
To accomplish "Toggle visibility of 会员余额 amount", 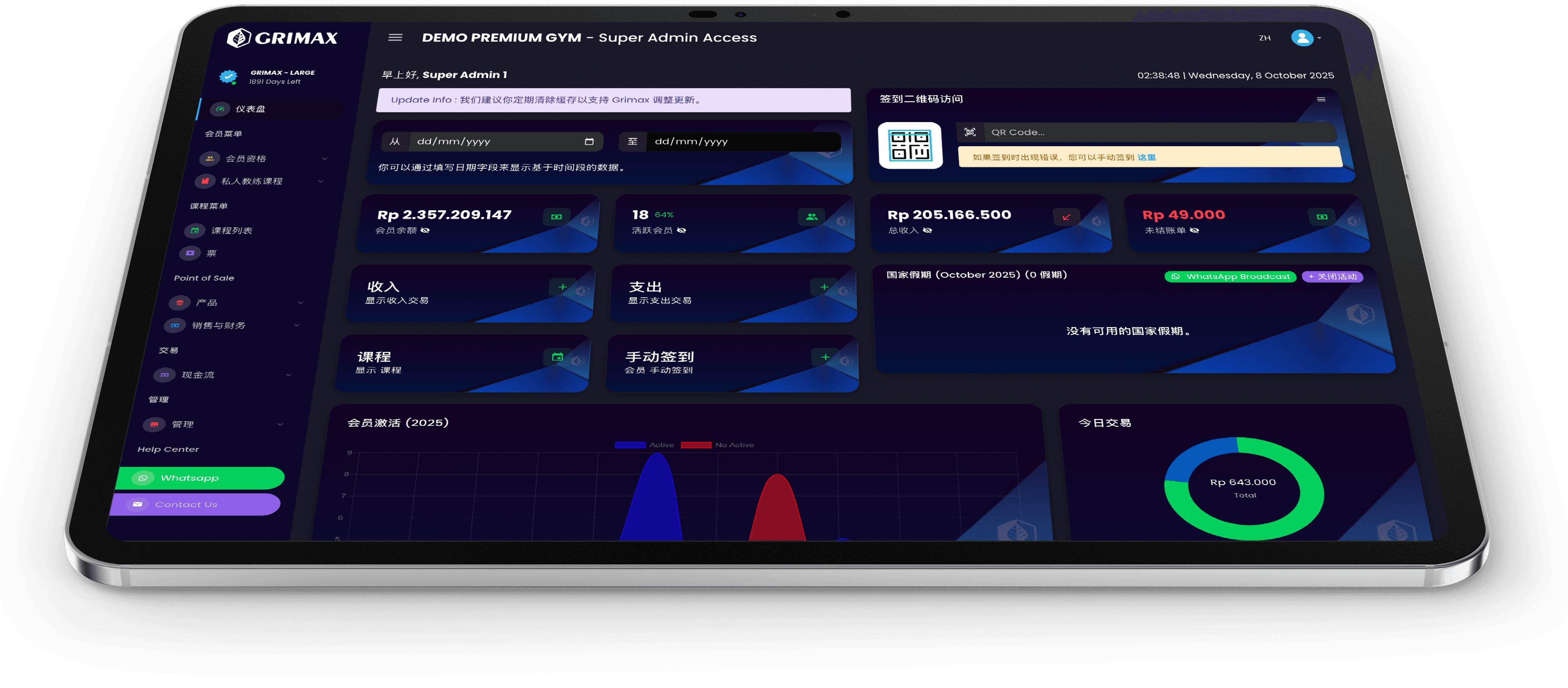I will pos(425,230).
